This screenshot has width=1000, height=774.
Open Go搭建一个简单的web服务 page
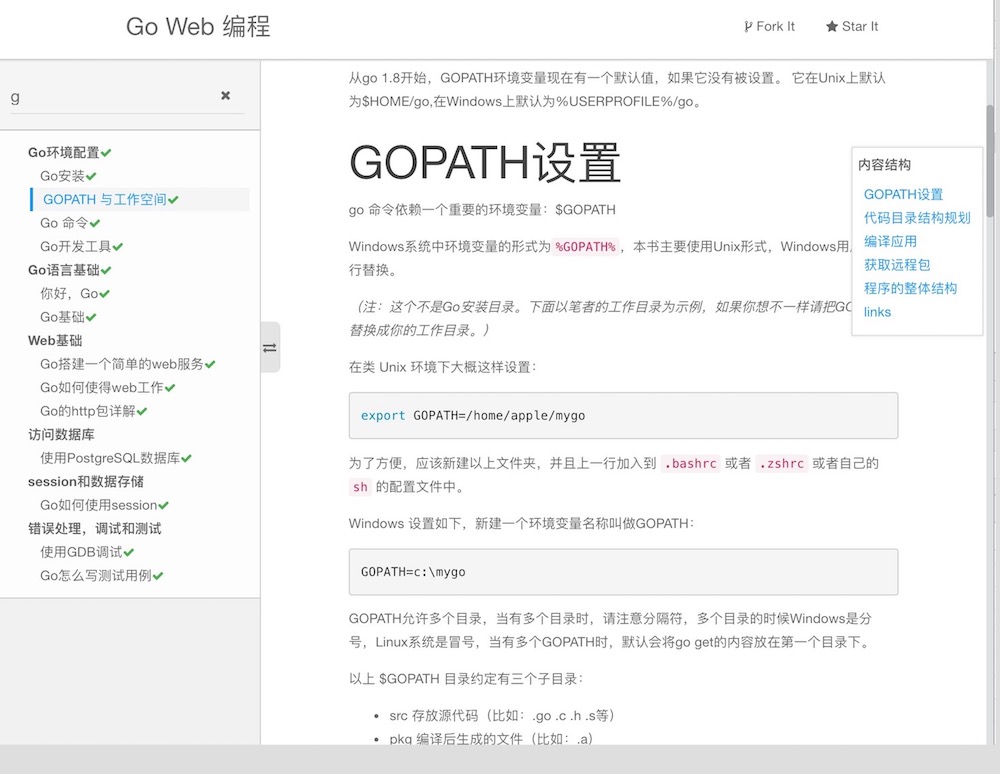pyautogui.click(x=122, y=364)
